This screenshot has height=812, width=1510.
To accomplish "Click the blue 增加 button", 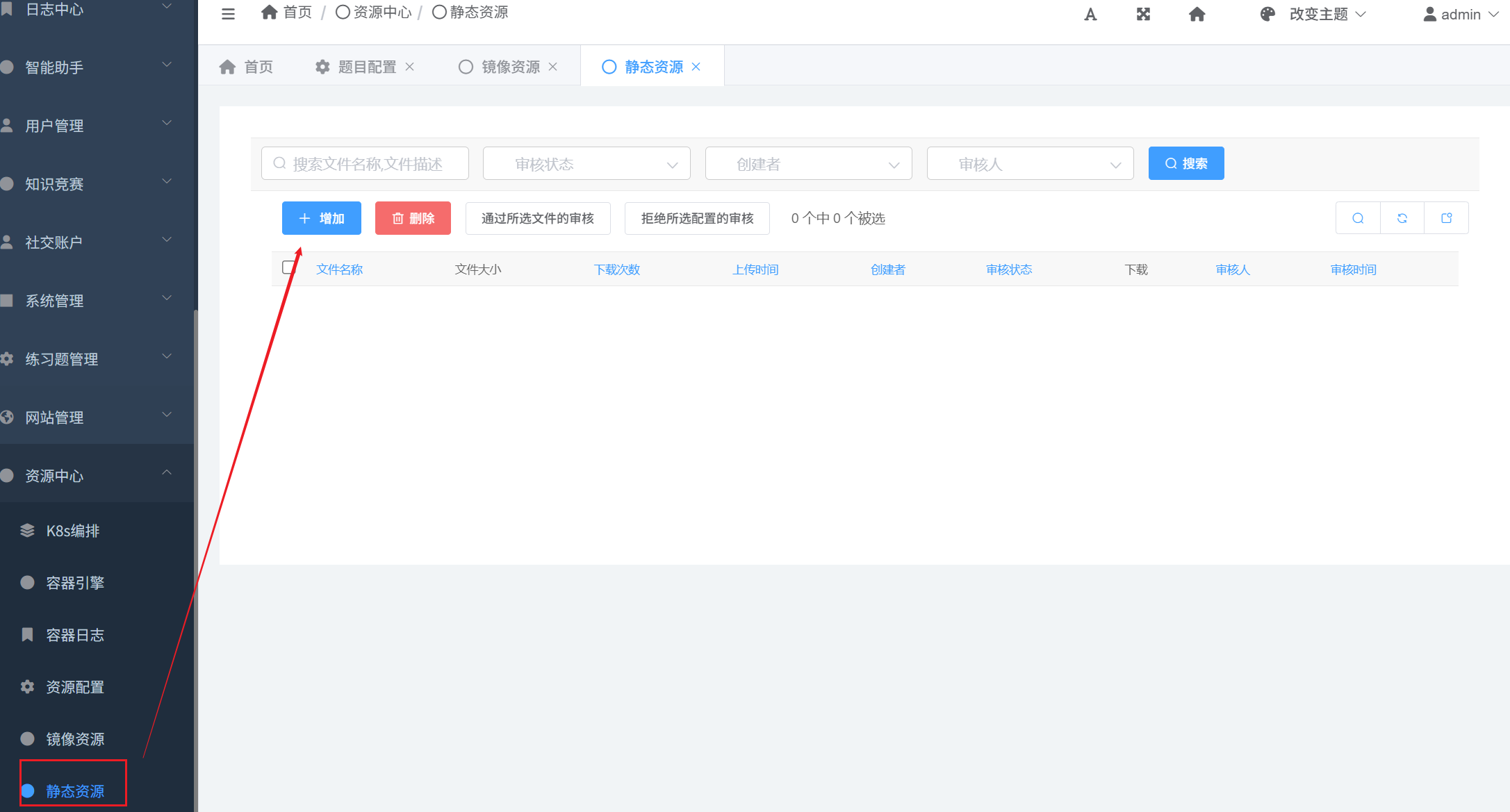I will click(321, 218).
